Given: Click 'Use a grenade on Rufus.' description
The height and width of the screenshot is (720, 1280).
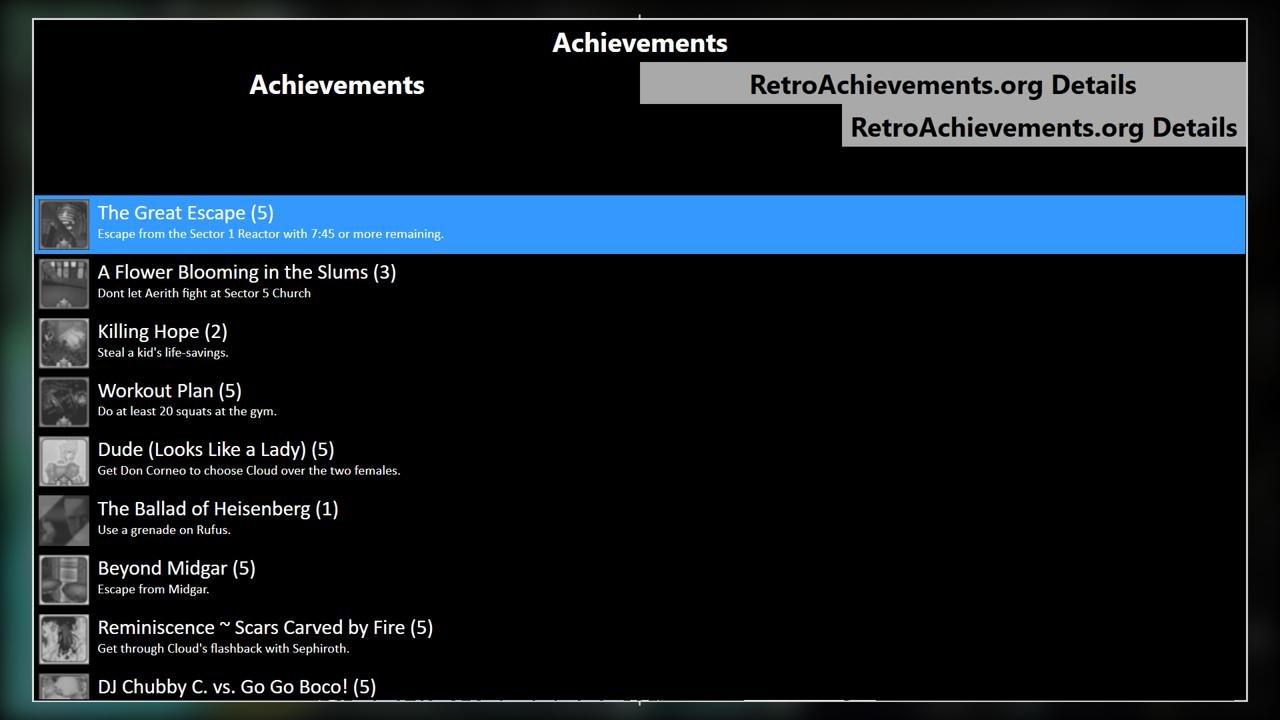Looking at the screenshot, I should (164, 530).
